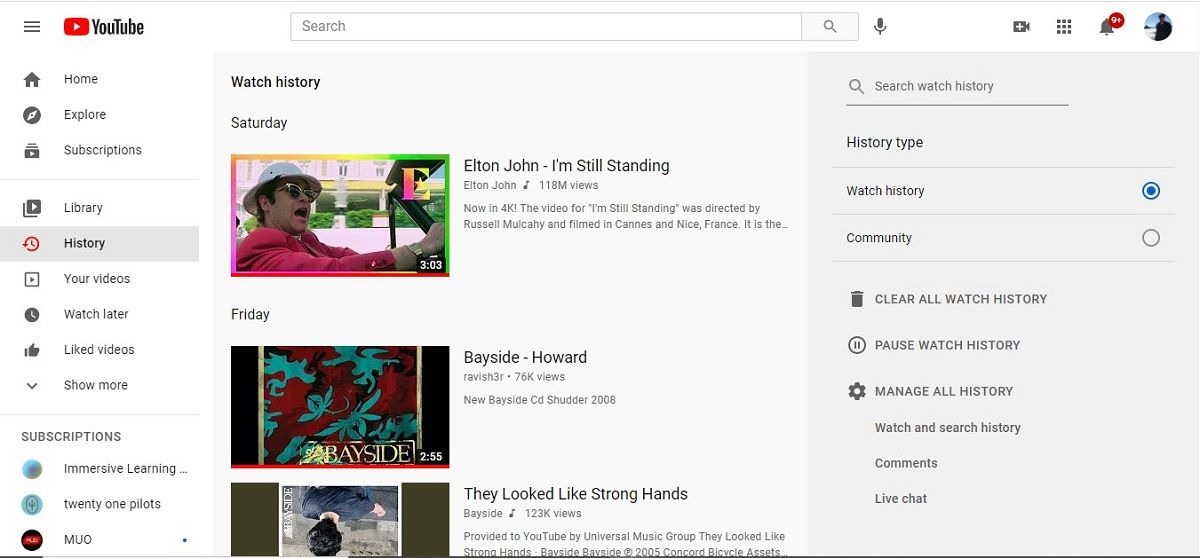Click the Subscriptions icon in sidebar
This screenshot has height=558, width=1200.
32,150
